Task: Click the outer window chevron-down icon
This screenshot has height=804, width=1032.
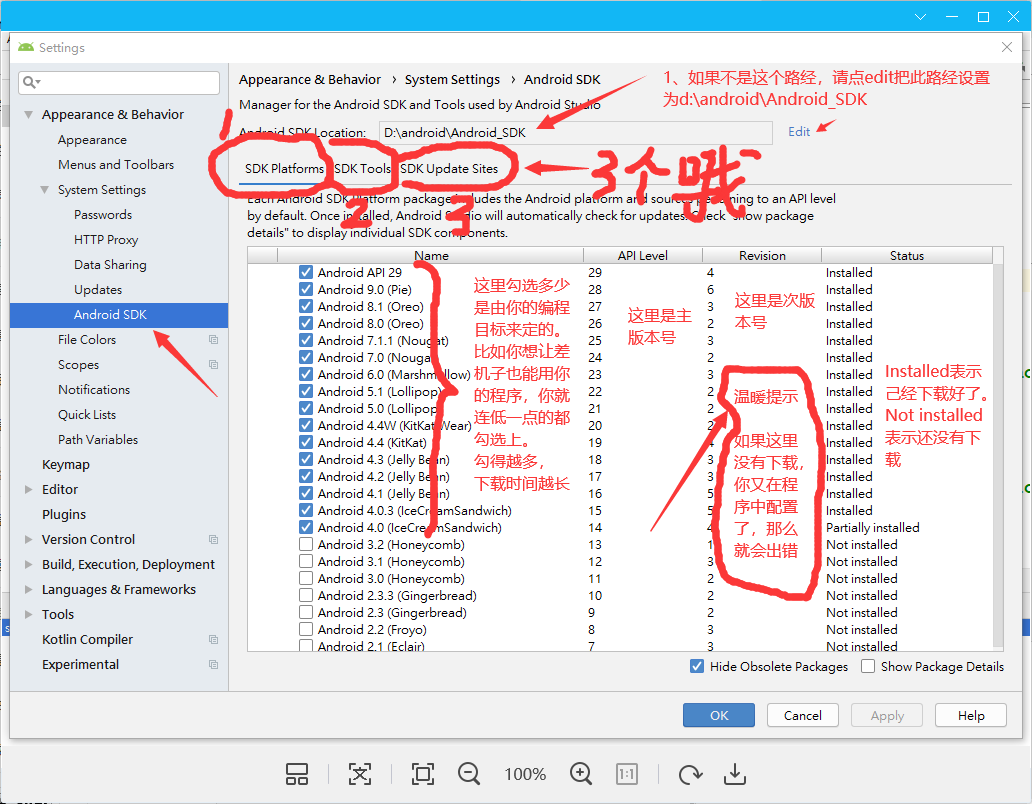Action: pyautogui.click(x=920, y=17)
